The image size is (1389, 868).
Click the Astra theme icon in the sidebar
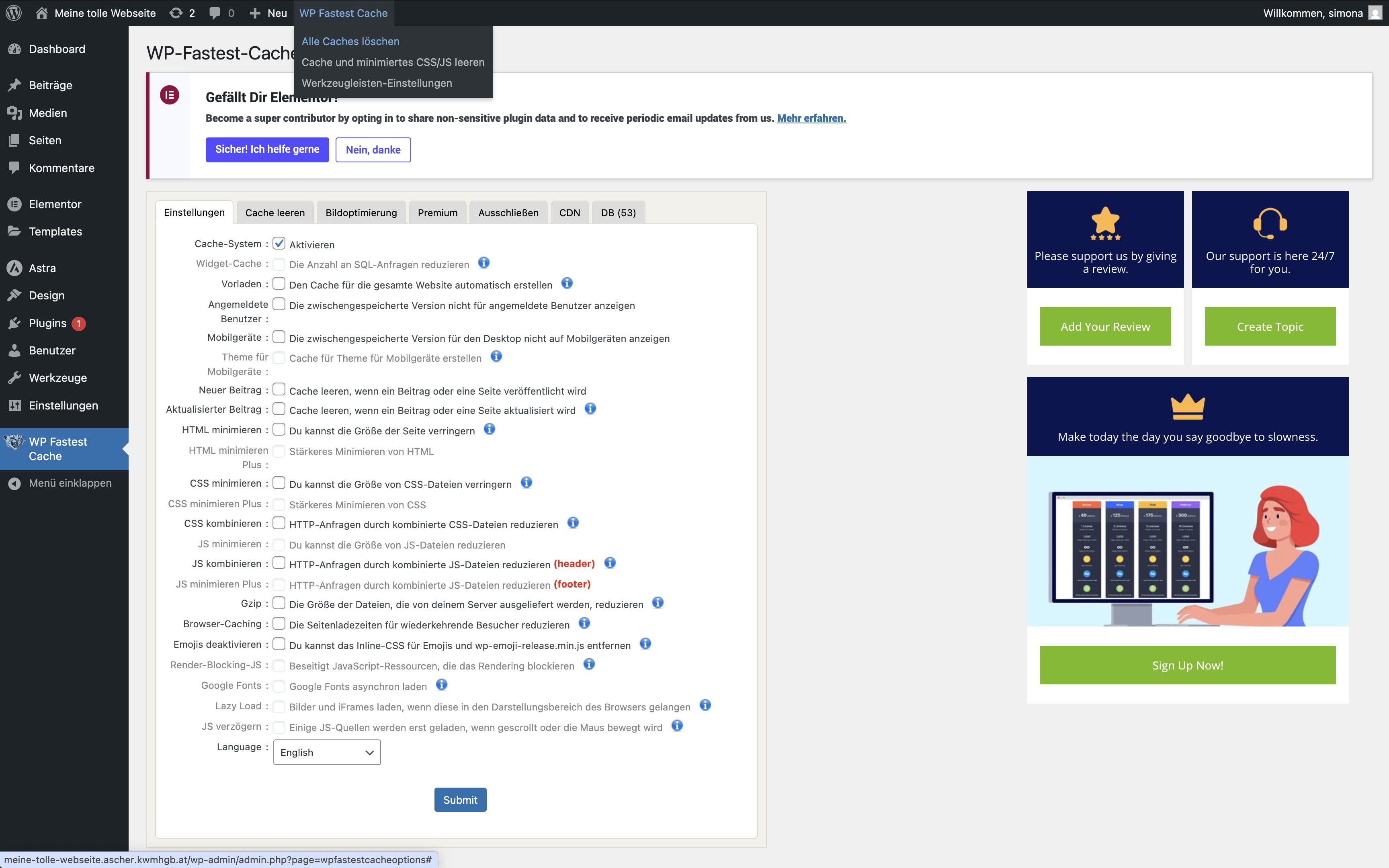[x=15, y=268]
